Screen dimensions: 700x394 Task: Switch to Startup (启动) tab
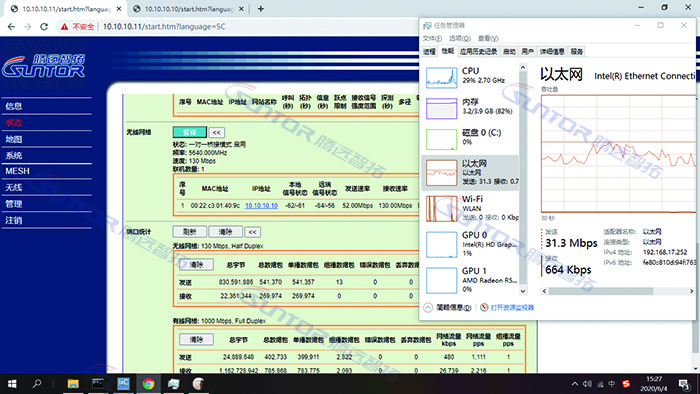coord(509,52)
